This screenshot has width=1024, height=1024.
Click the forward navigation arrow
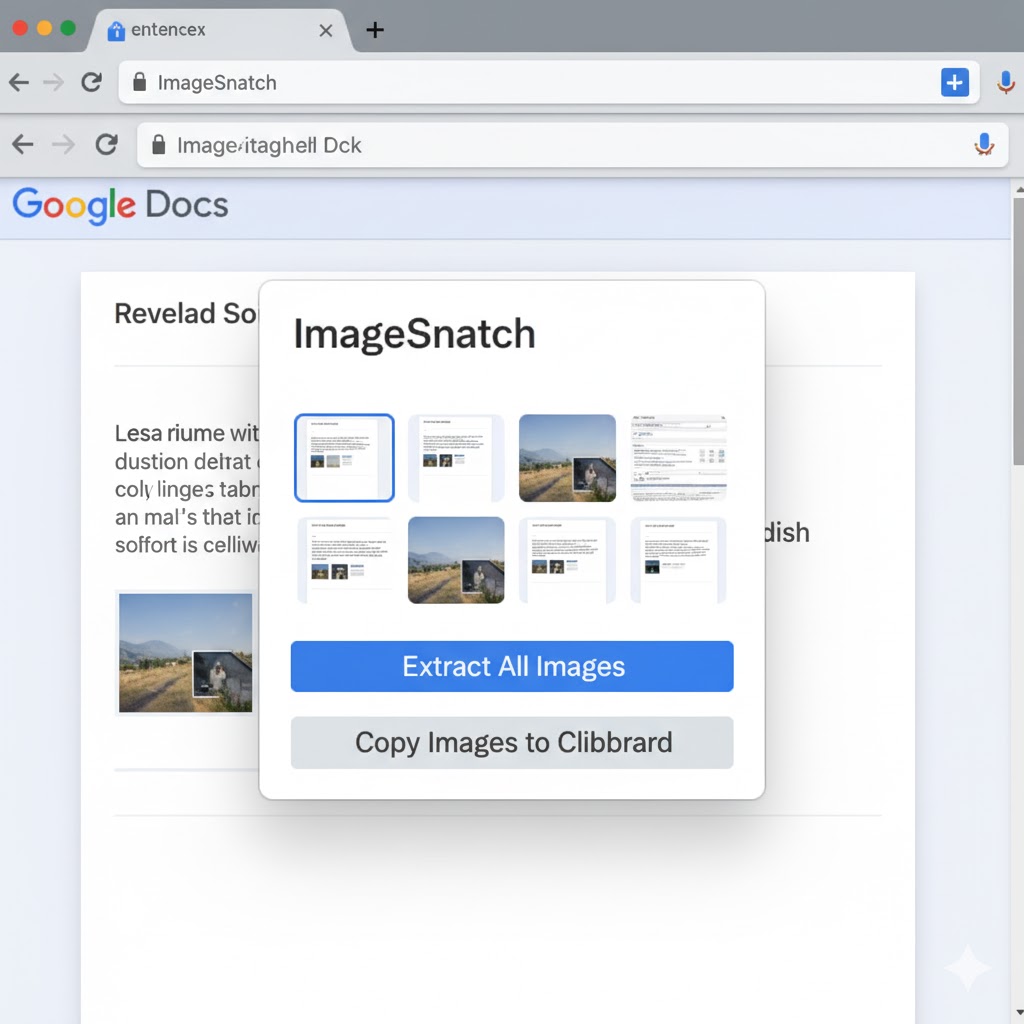[54, 82]
